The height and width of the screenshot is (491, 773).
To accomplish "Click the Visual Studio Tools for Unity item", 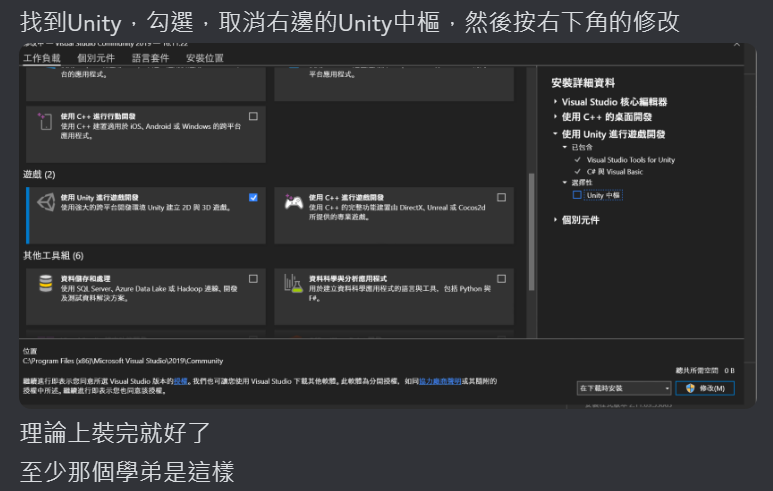I will click(631, 160).
